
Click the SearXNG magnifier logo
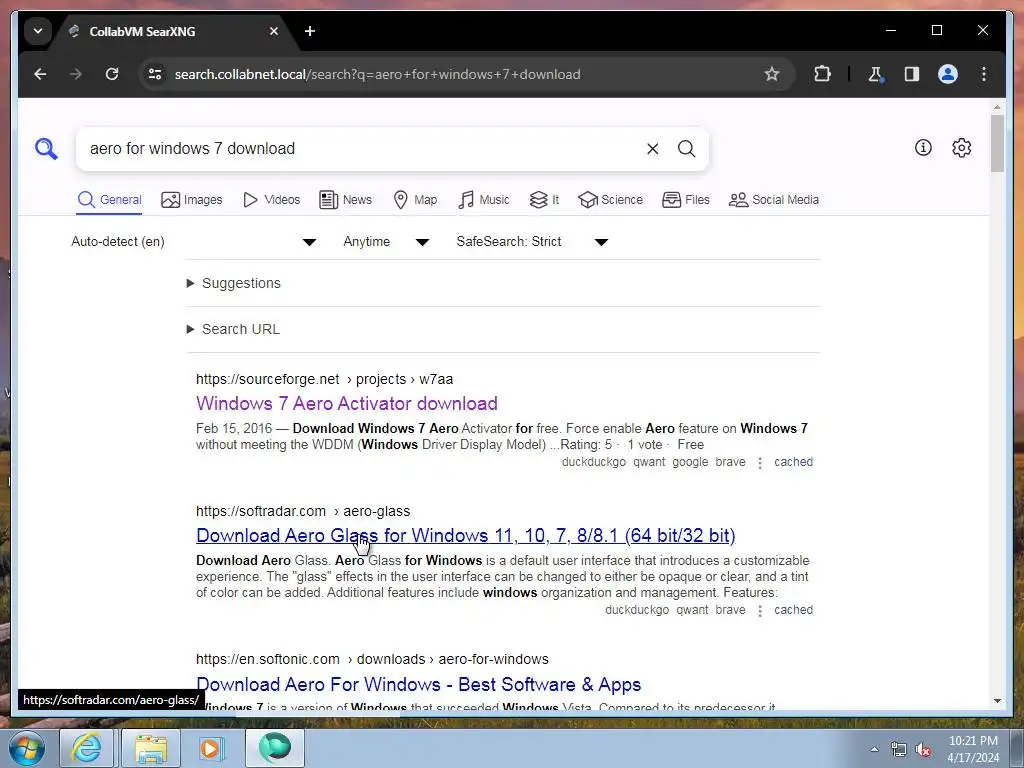pos(46,148)
